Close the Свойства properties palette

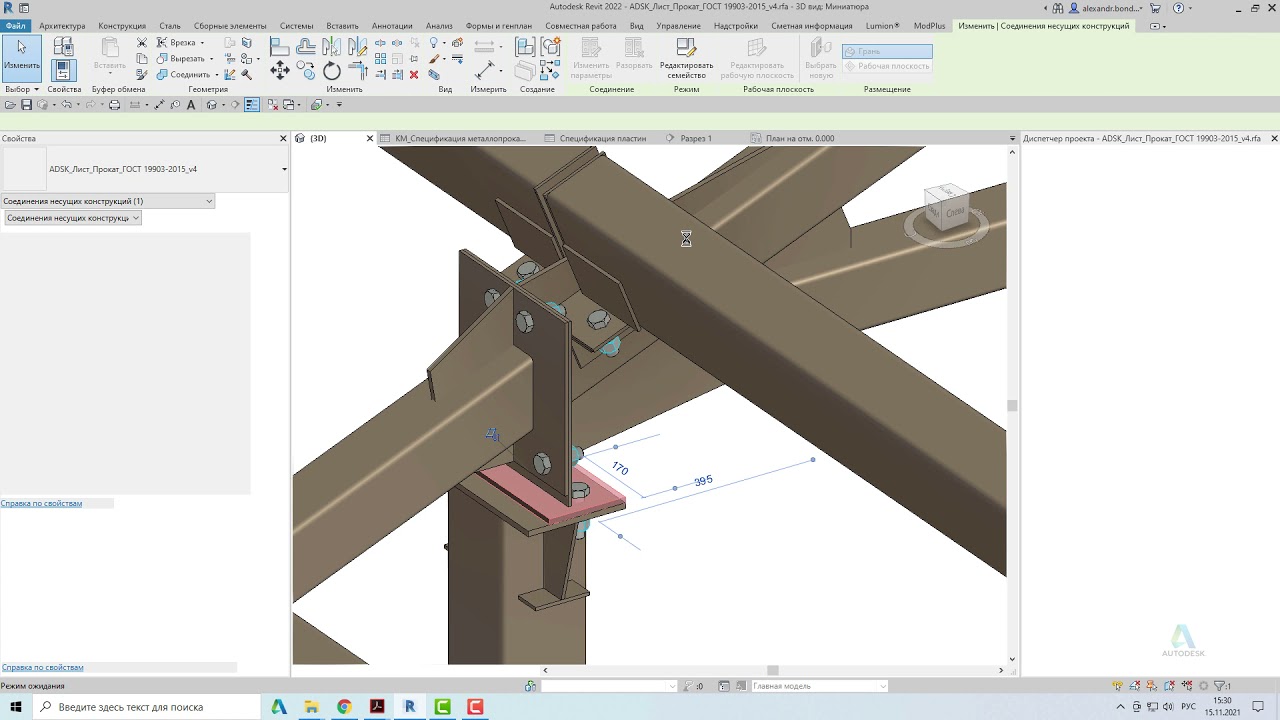(x=283, y=138)
